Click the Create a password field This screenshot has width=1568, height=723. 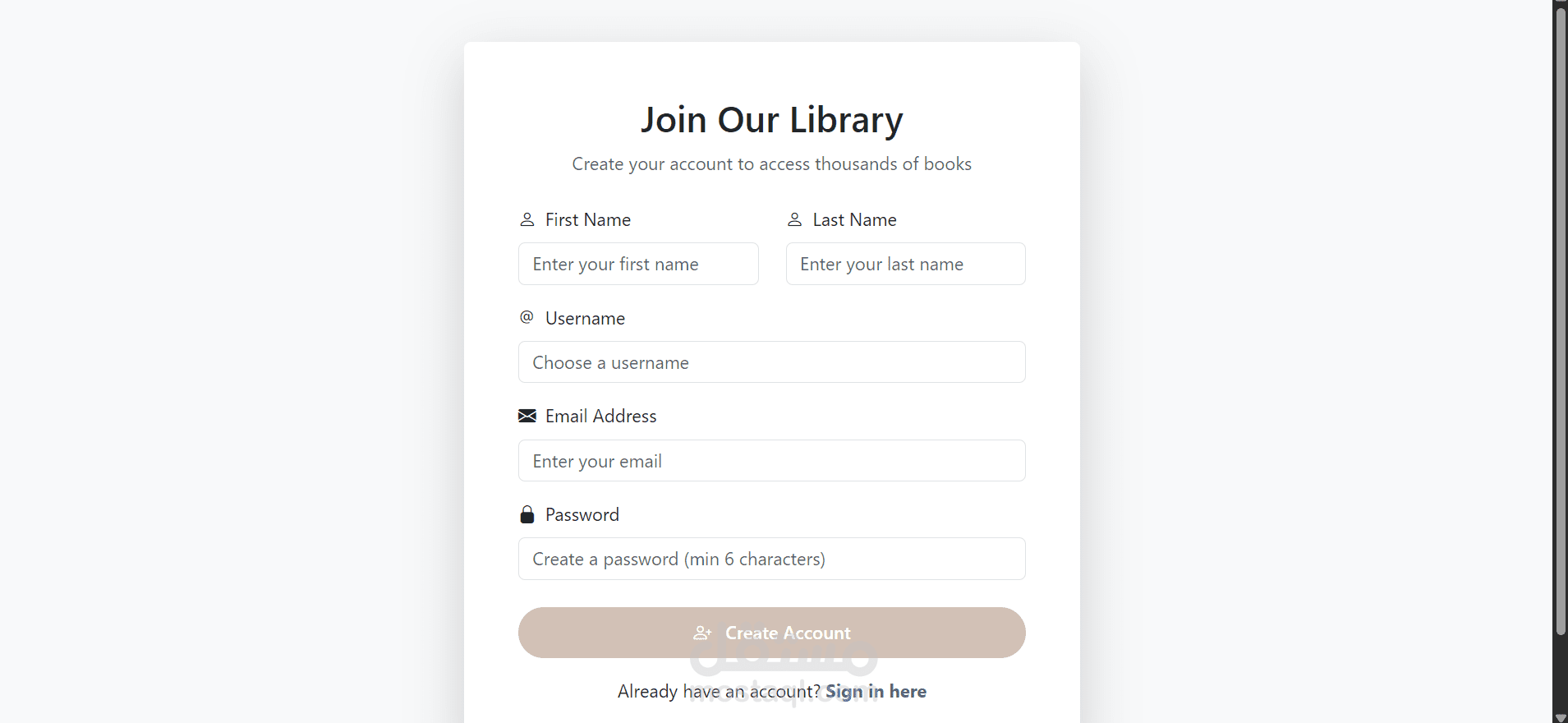[771, 559]
